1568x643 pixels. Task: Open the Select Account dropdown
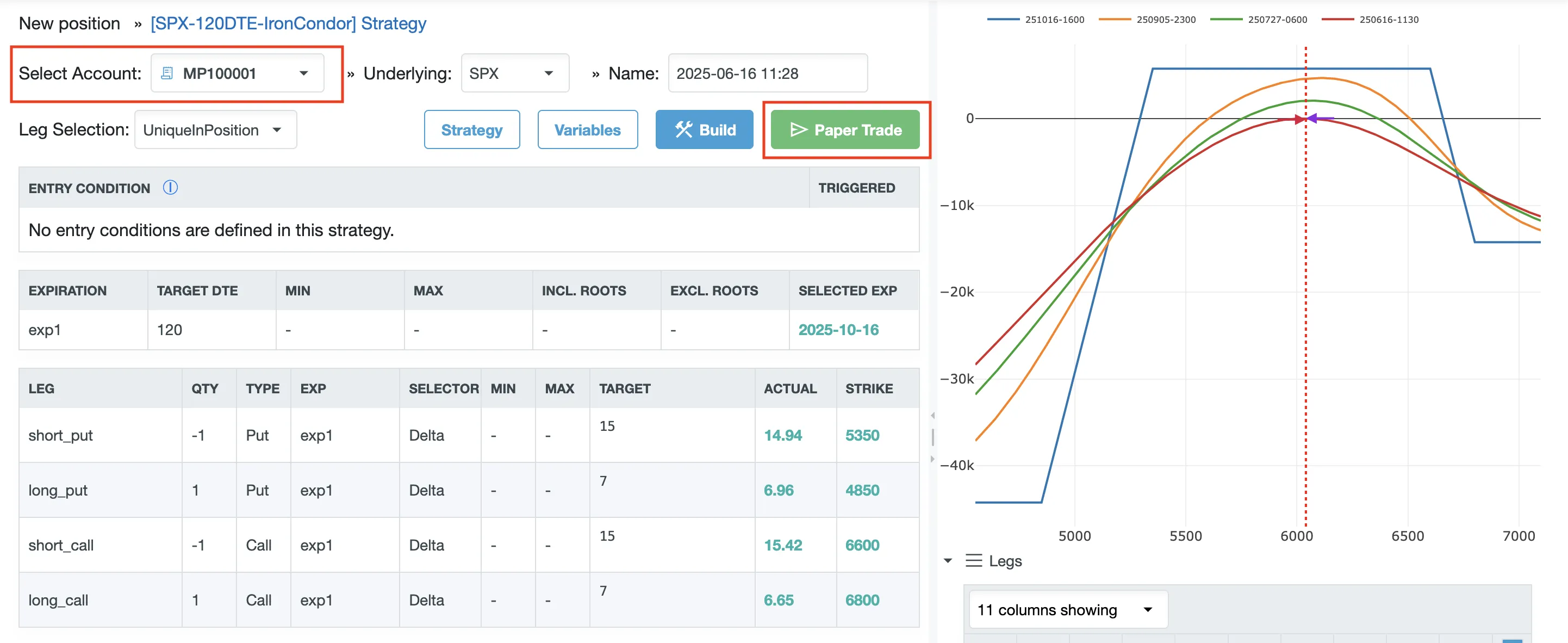click(x=238, y=73)
